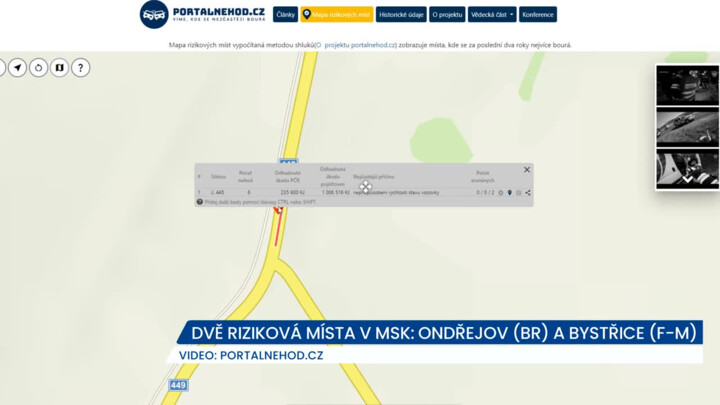Click the table icon in popup row

(x=519, y=193)
